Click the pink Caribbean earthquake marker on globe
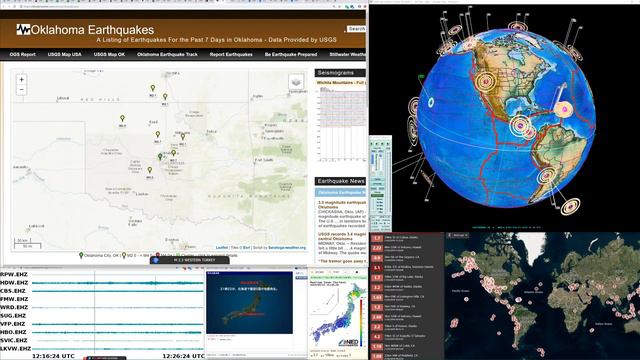Viewport: 640px width, 360px height. [x=564, y=110]
